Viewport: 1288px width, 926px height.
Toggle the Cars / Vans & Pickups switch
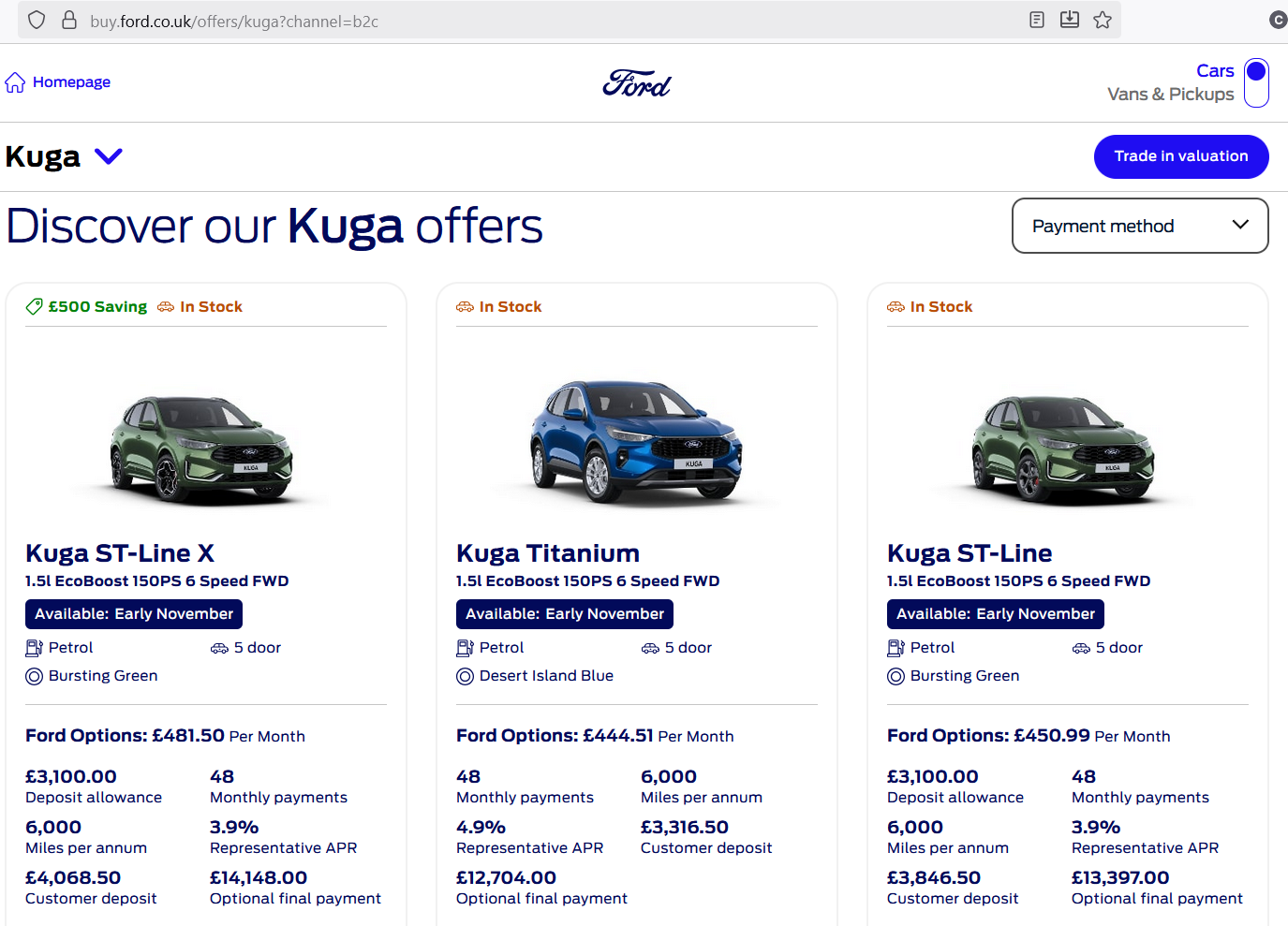(1256, 82)
